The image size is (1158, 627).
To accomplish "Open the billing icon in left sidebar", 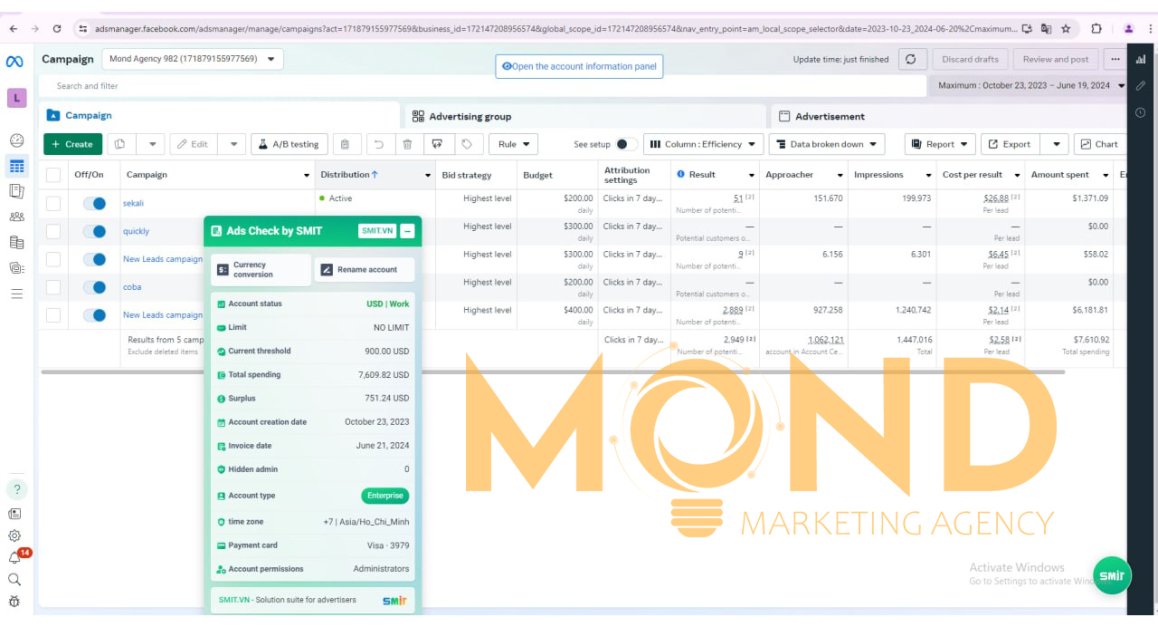I will pyautogui.click(x=16, y=242).
